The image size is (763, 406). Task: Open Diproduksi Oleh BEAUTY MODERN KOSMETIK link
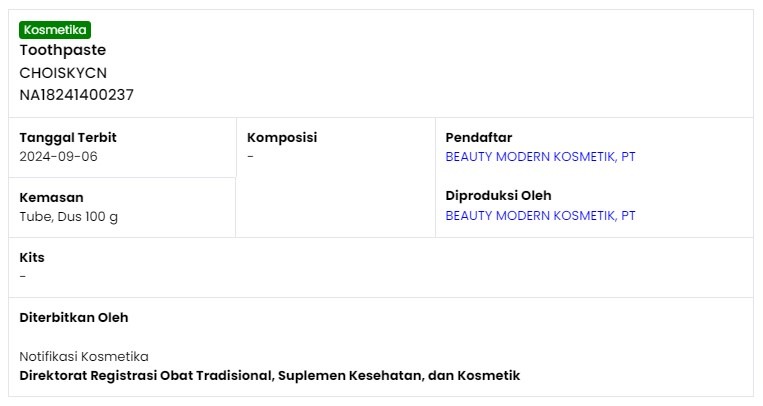540,216
